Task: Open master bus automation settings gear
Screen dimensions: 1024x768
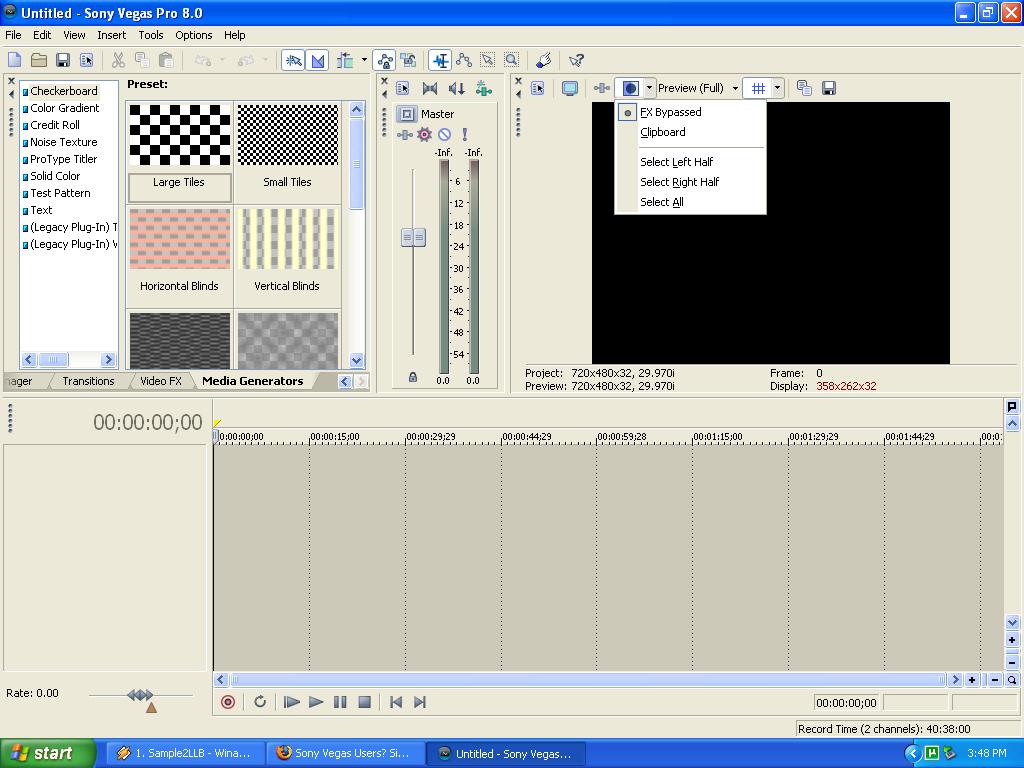Action: tap(424, 135)
